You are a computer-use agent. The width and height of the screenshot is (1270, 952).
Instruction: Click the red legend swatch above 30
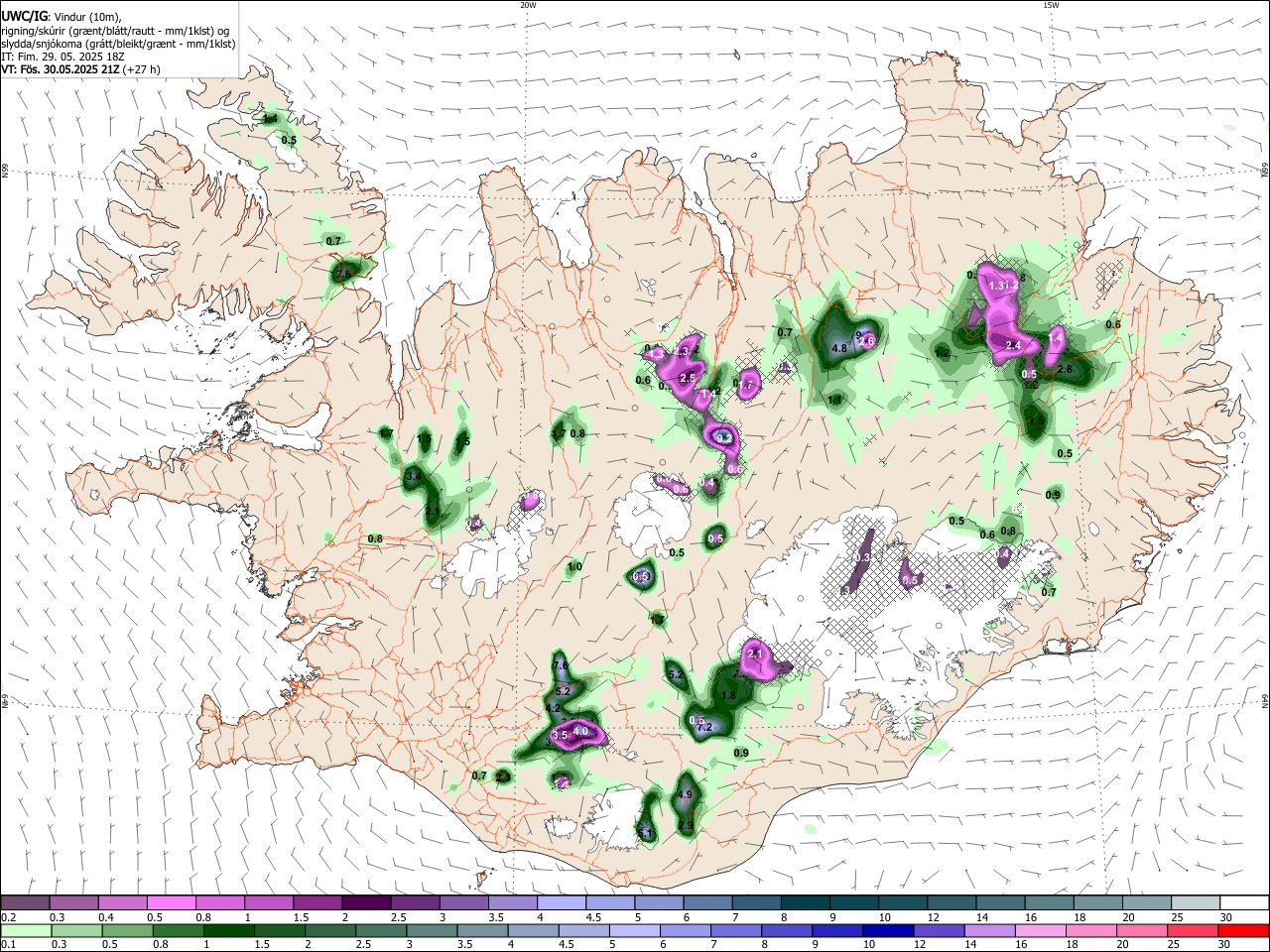1244,931
